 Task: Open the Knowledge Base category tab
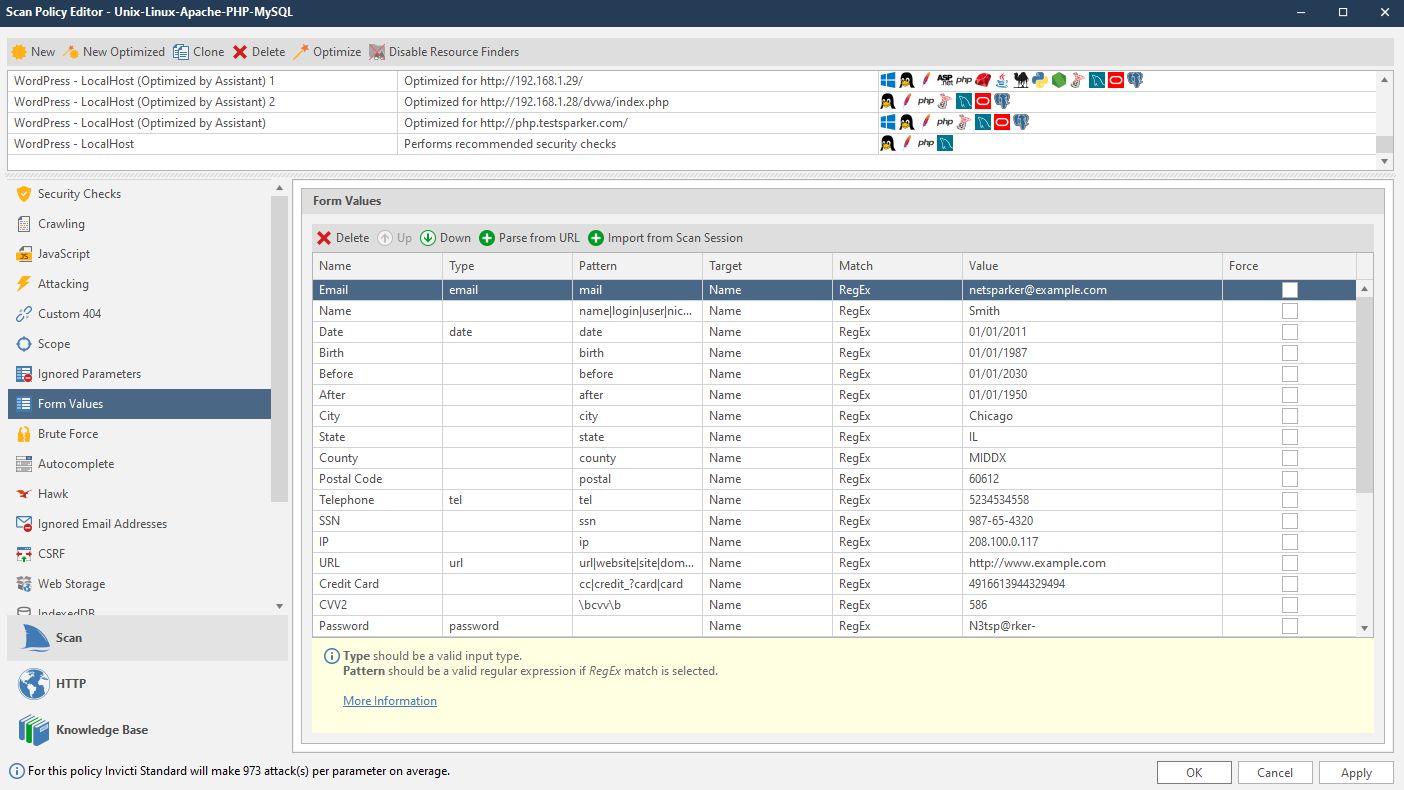point(148,730)
